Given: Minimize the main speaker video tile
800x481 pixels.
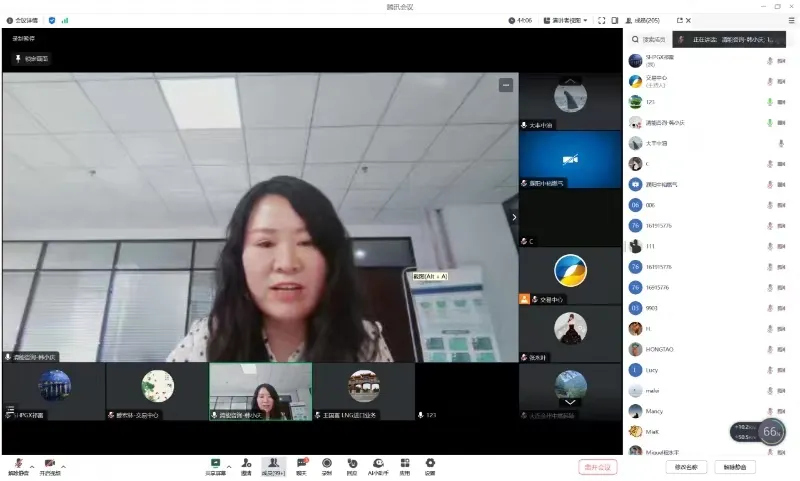Looking at the screenshot, I should point(506,85).
